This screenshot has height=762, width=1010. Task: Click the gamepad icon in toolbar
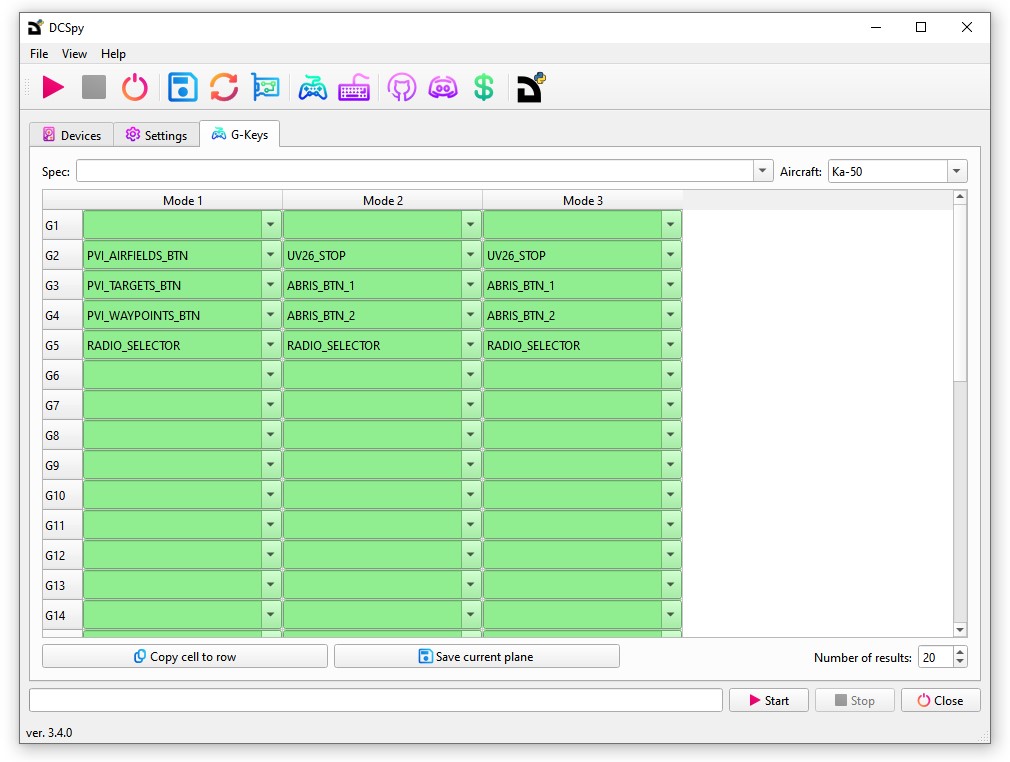313,88
